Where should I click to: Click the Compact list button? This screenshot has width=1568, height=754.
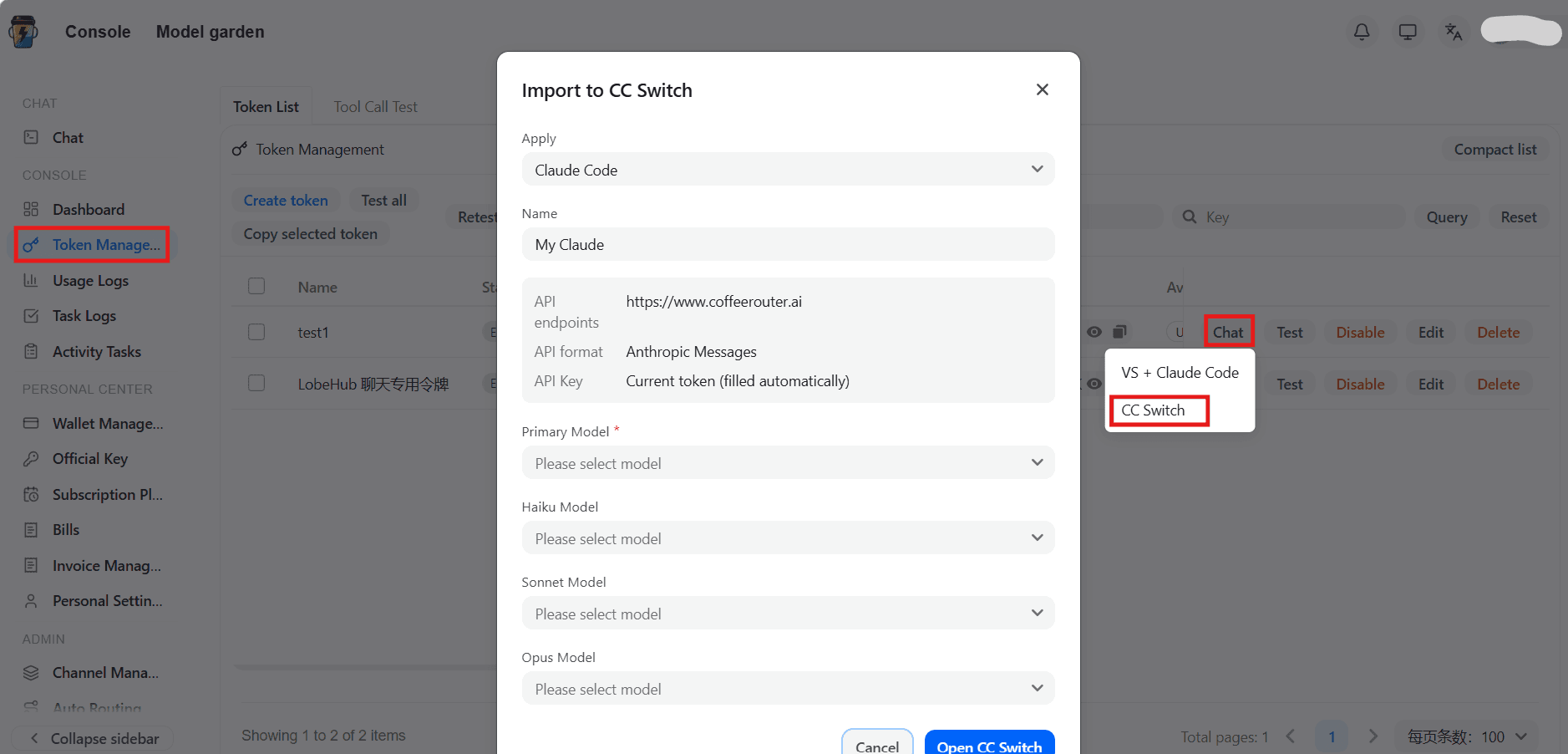click(x=1494, y=149)
